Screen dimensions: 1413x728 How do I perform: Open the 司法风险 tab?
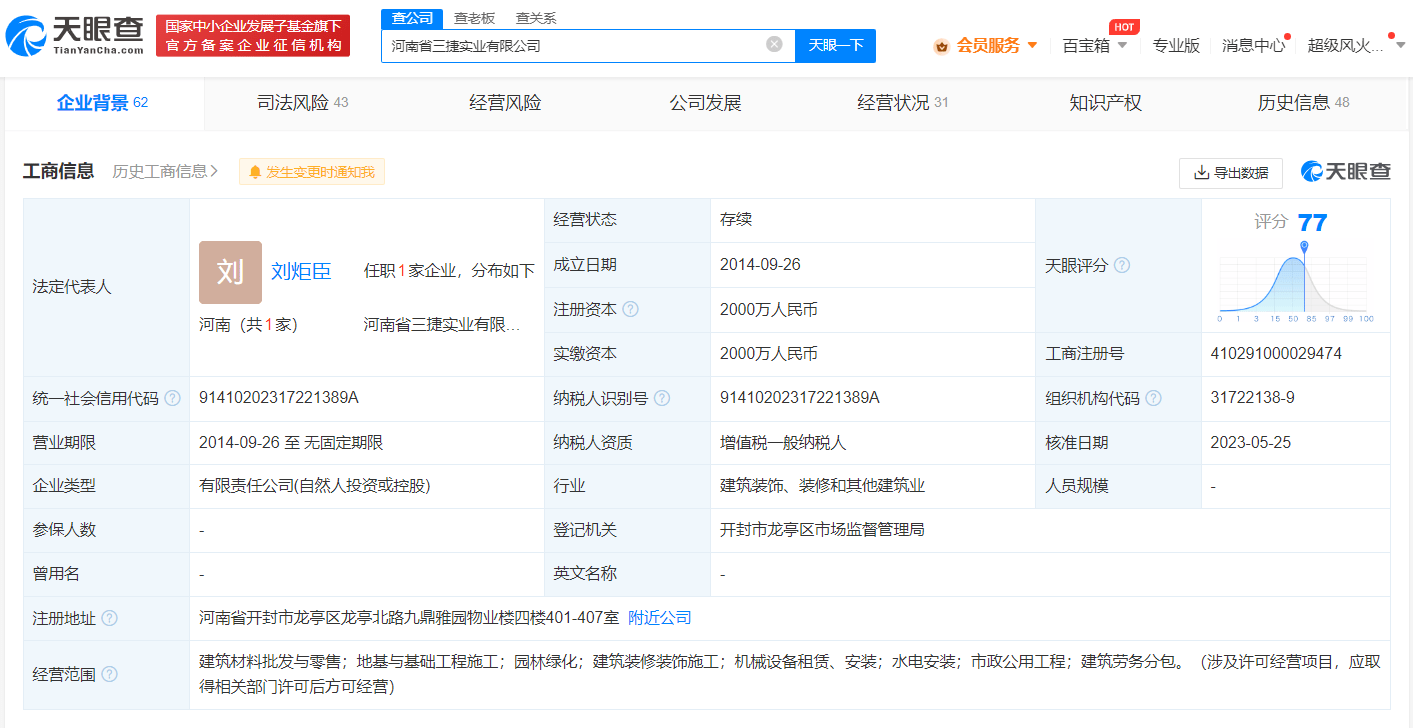(x=302, y=102)
